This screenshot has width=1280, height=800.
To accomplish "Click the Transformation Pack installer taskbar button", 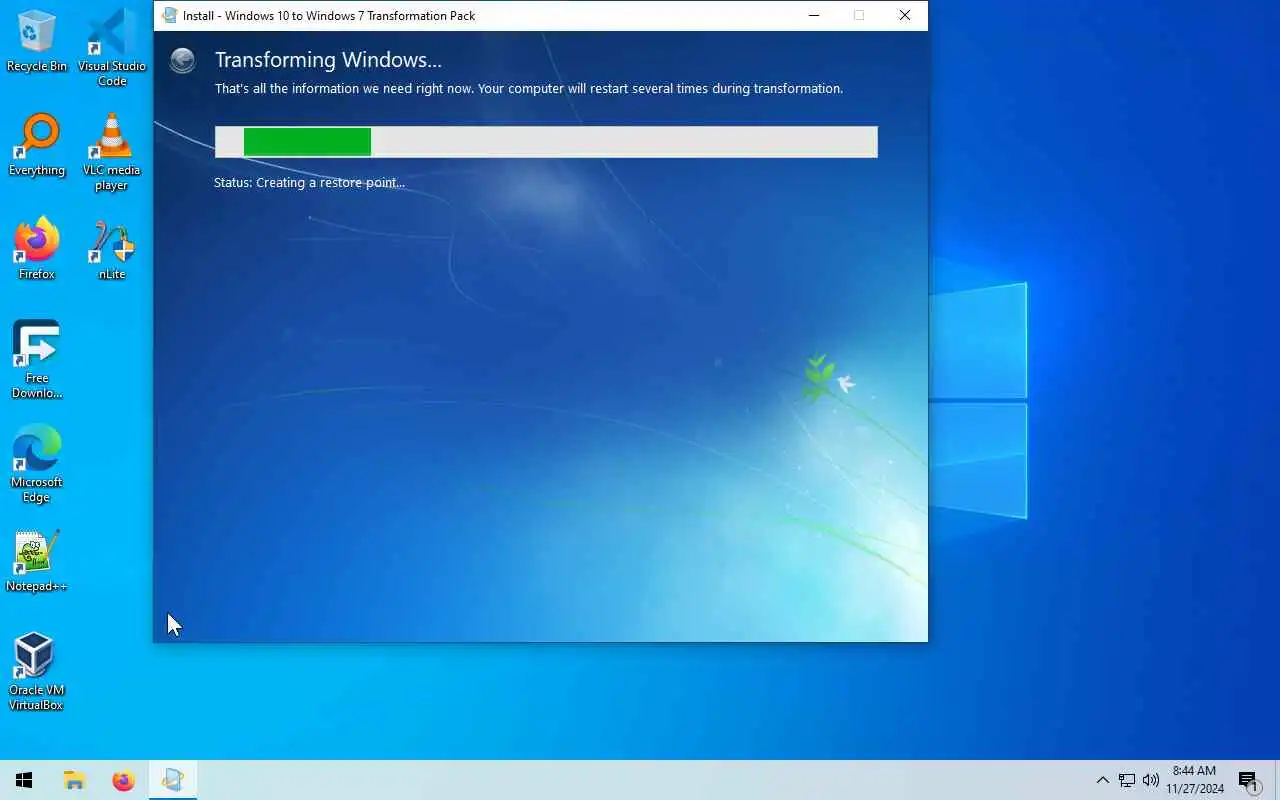I will pos(173,780).
